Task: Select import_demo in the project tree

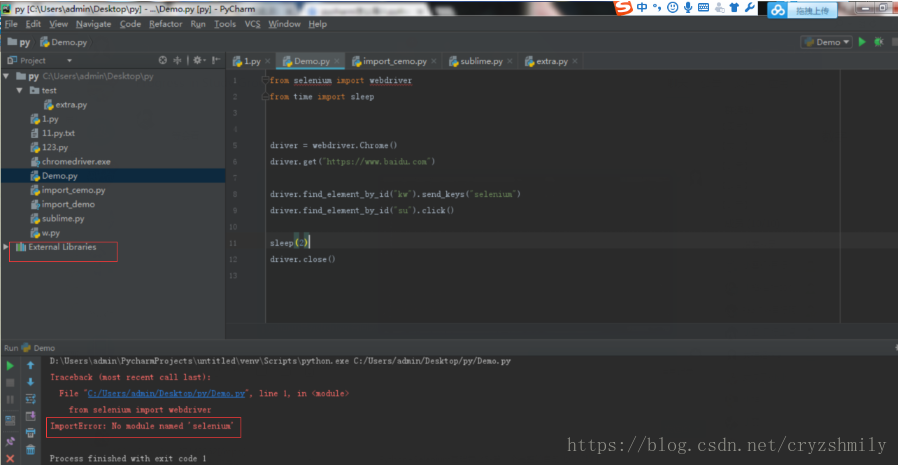Action: (x=68, y=204)
